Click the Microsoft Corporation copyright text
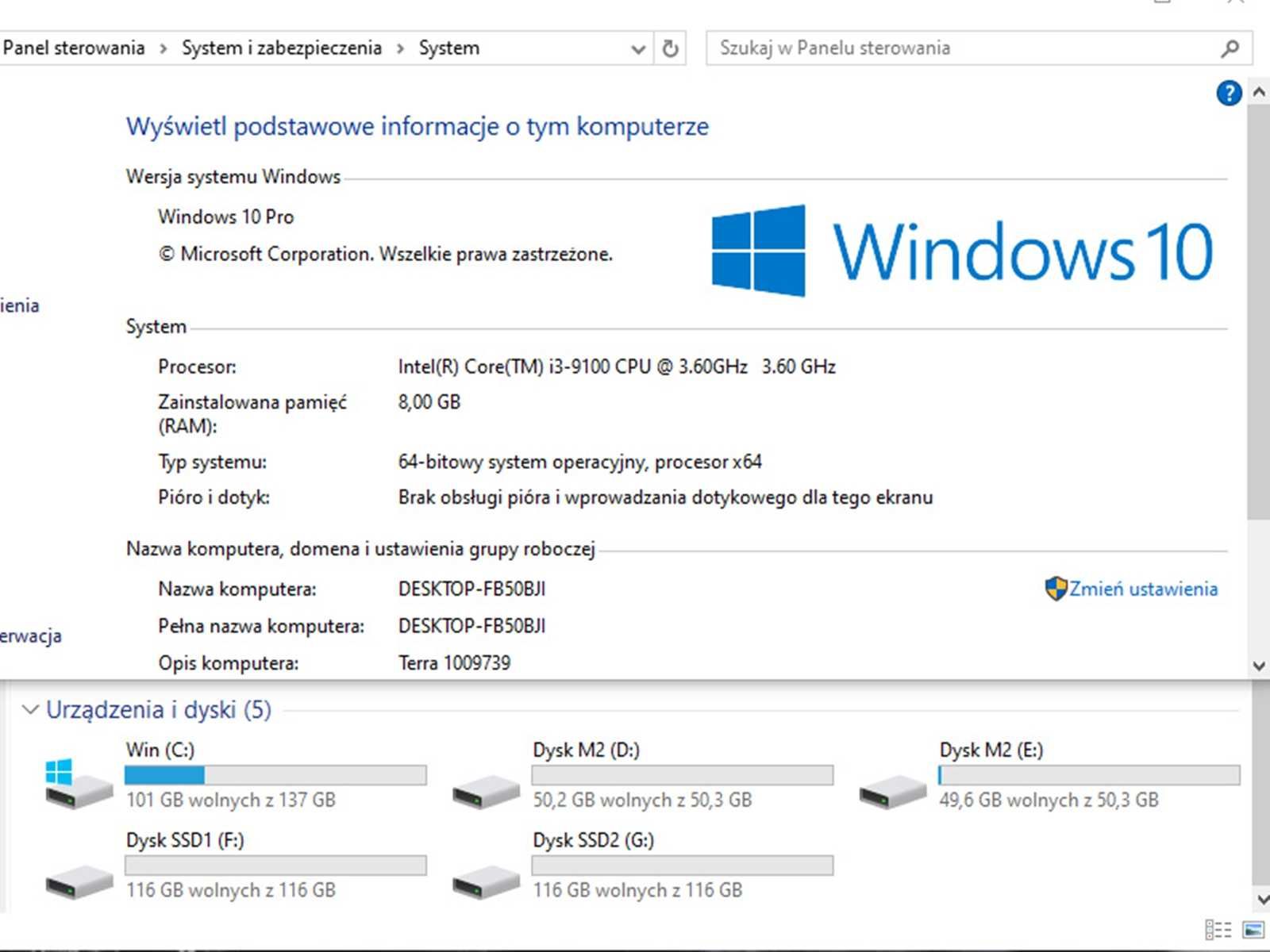Screen dimensions: 1270x952 (386, 254)
